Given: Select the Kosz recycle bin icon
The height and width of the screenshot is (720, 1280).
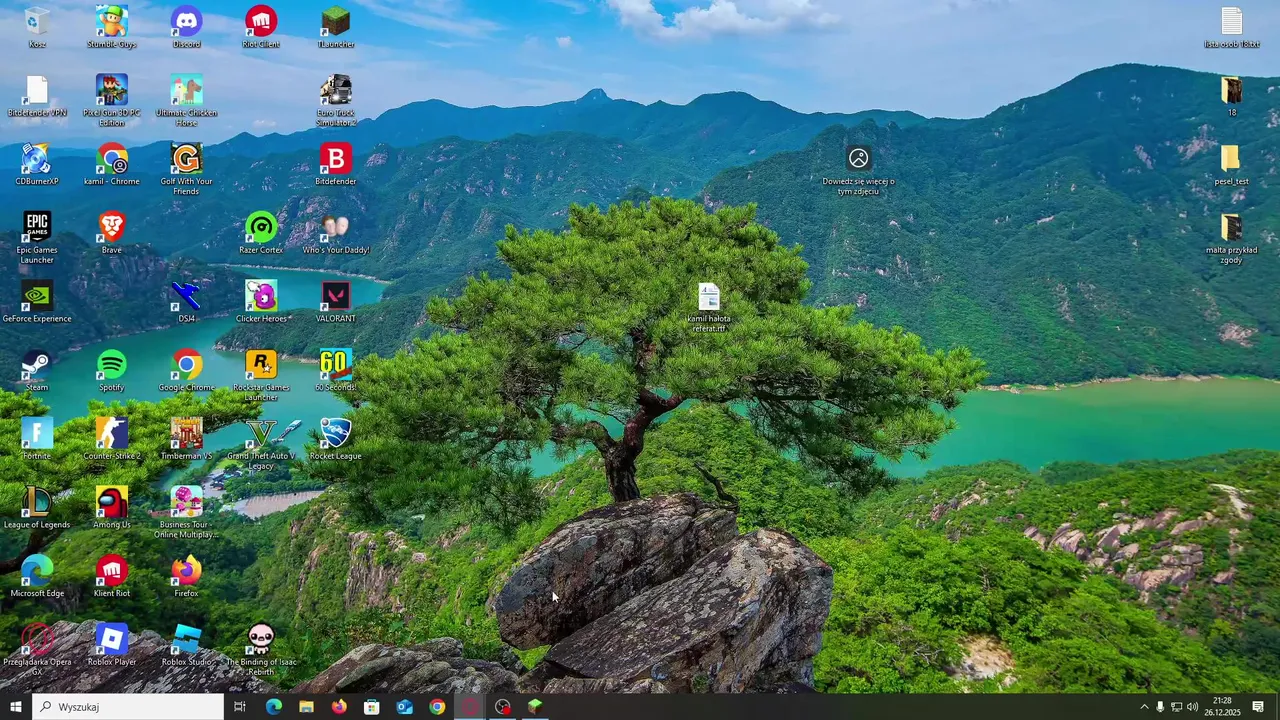Looking at the screenshot, I should click(x=37, y=27).
